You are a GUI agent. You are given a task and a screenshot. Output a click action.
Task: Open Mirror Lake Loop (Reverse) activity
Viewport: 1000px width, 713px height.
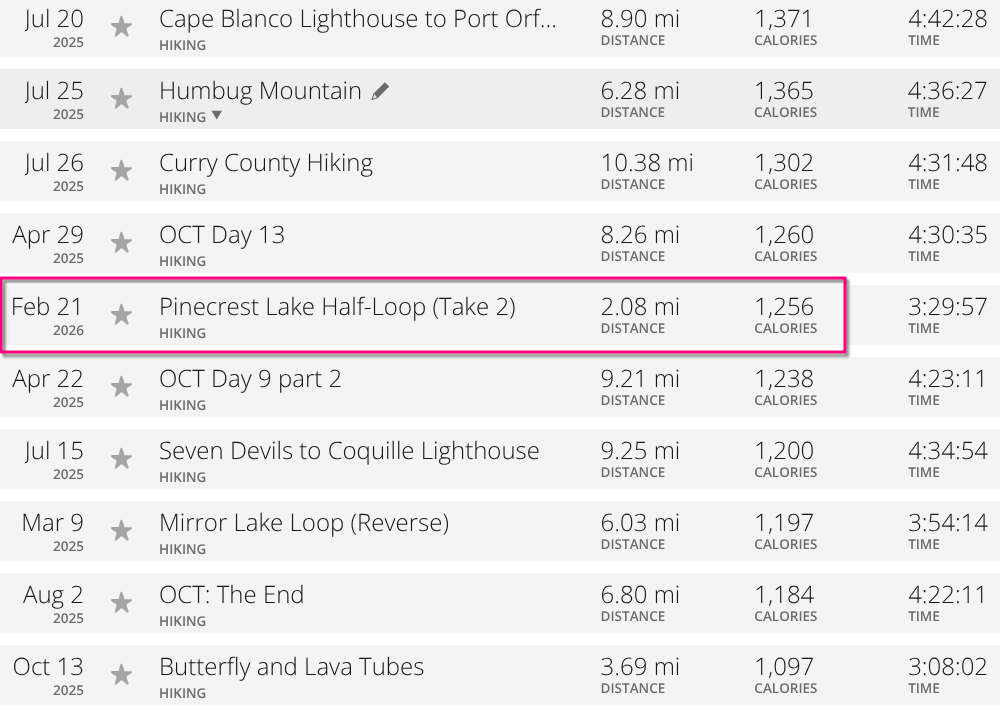click(x=304, y=523)
